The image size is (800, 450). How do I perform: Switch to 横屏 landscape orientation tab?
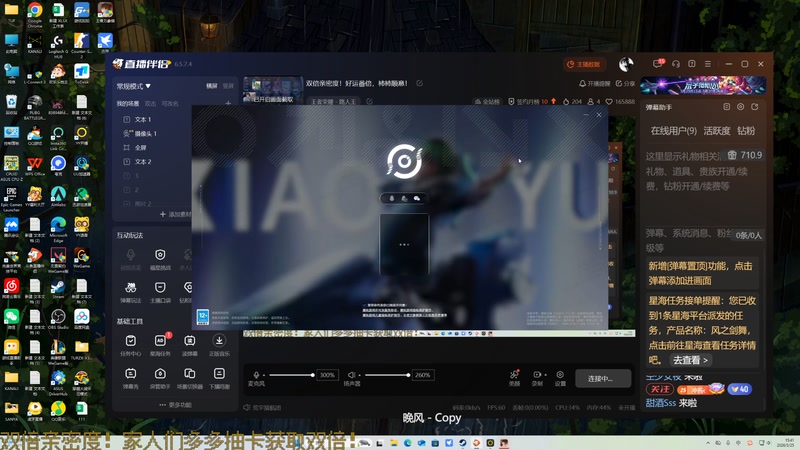212,86
